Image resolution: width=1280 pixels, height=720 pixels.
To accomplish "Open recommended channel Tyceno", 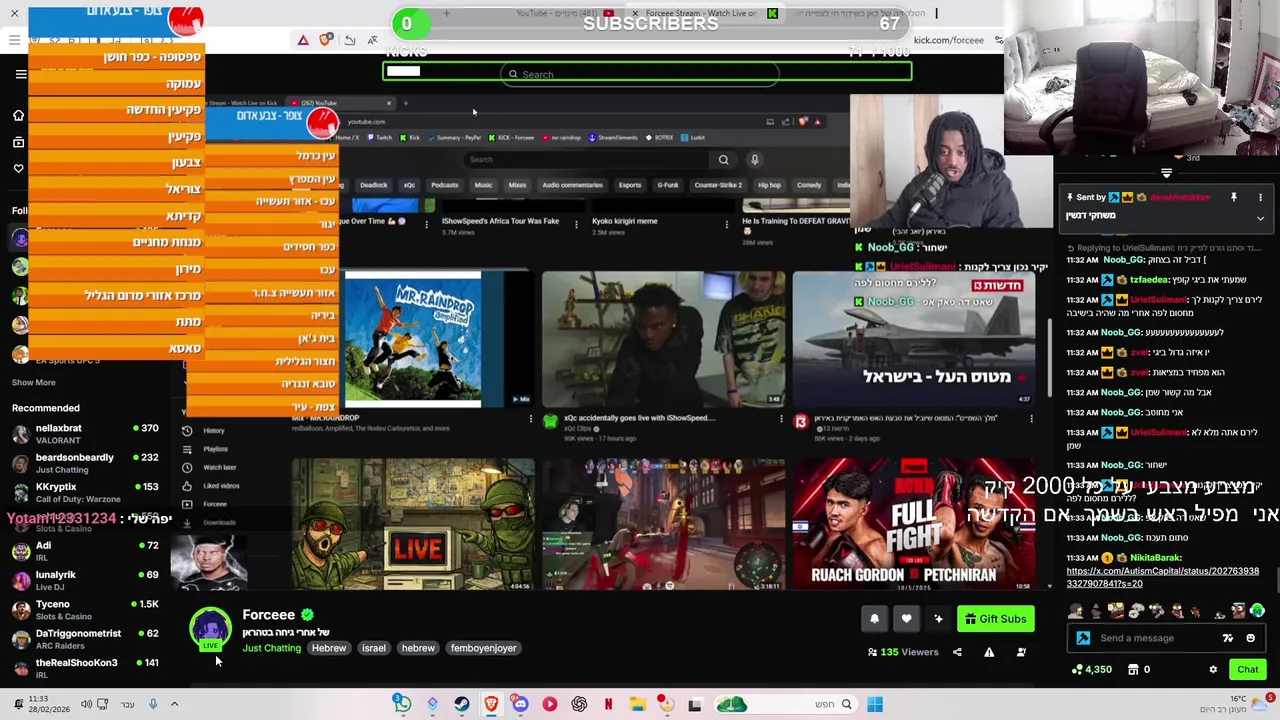I will (85, 610).
